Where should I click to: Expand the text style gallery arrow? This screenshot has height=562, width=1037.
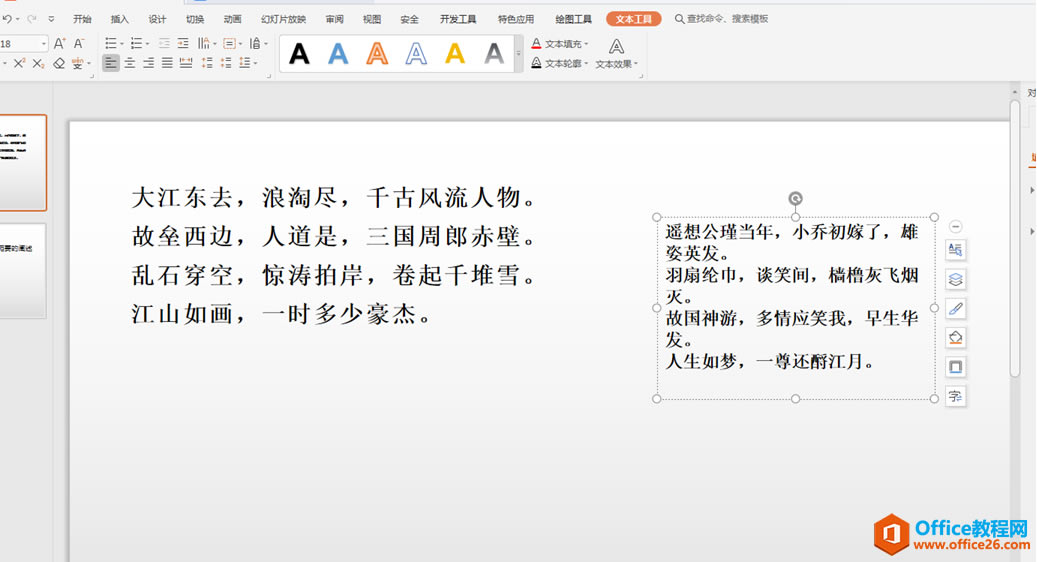tap(518, 54)
